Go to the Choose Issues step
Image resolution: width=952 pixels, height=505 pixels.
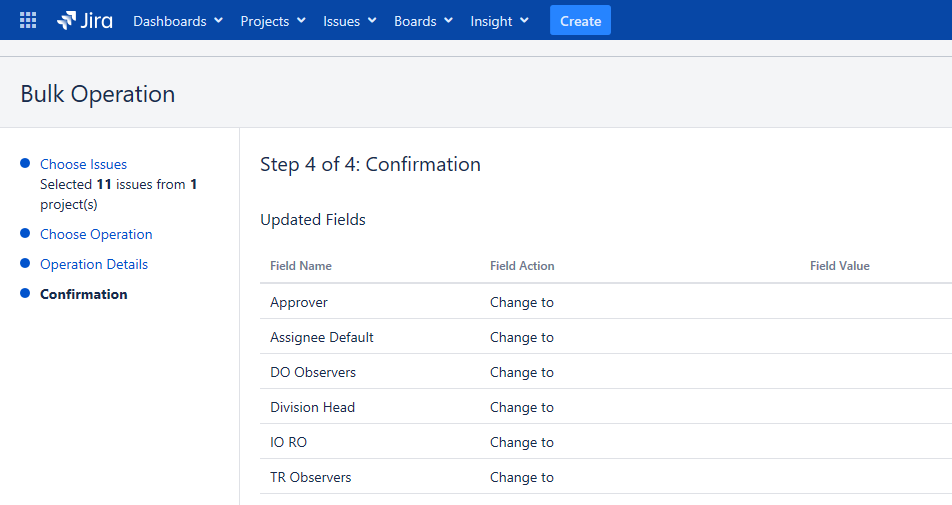click(83, 164)
